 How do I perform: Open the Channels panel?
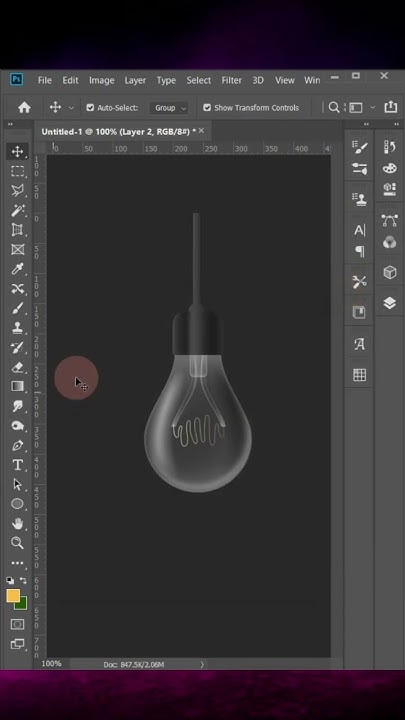tap(390, 242)
